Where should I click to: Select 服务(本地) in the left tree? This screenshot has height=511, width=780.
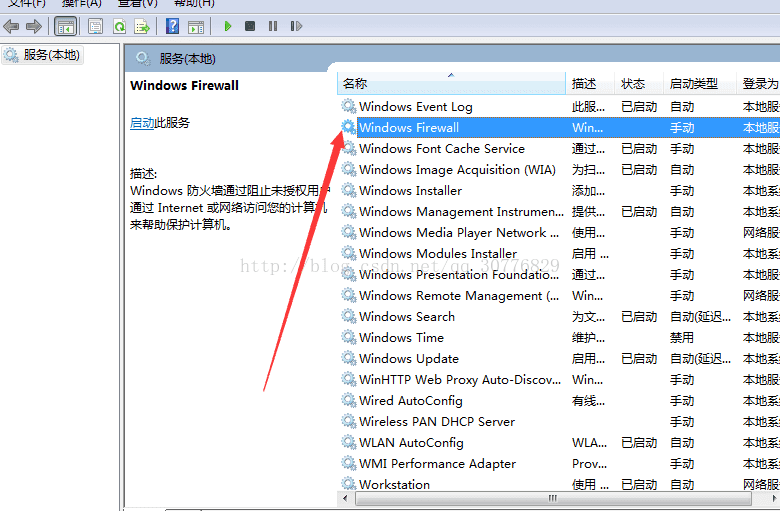51,55
